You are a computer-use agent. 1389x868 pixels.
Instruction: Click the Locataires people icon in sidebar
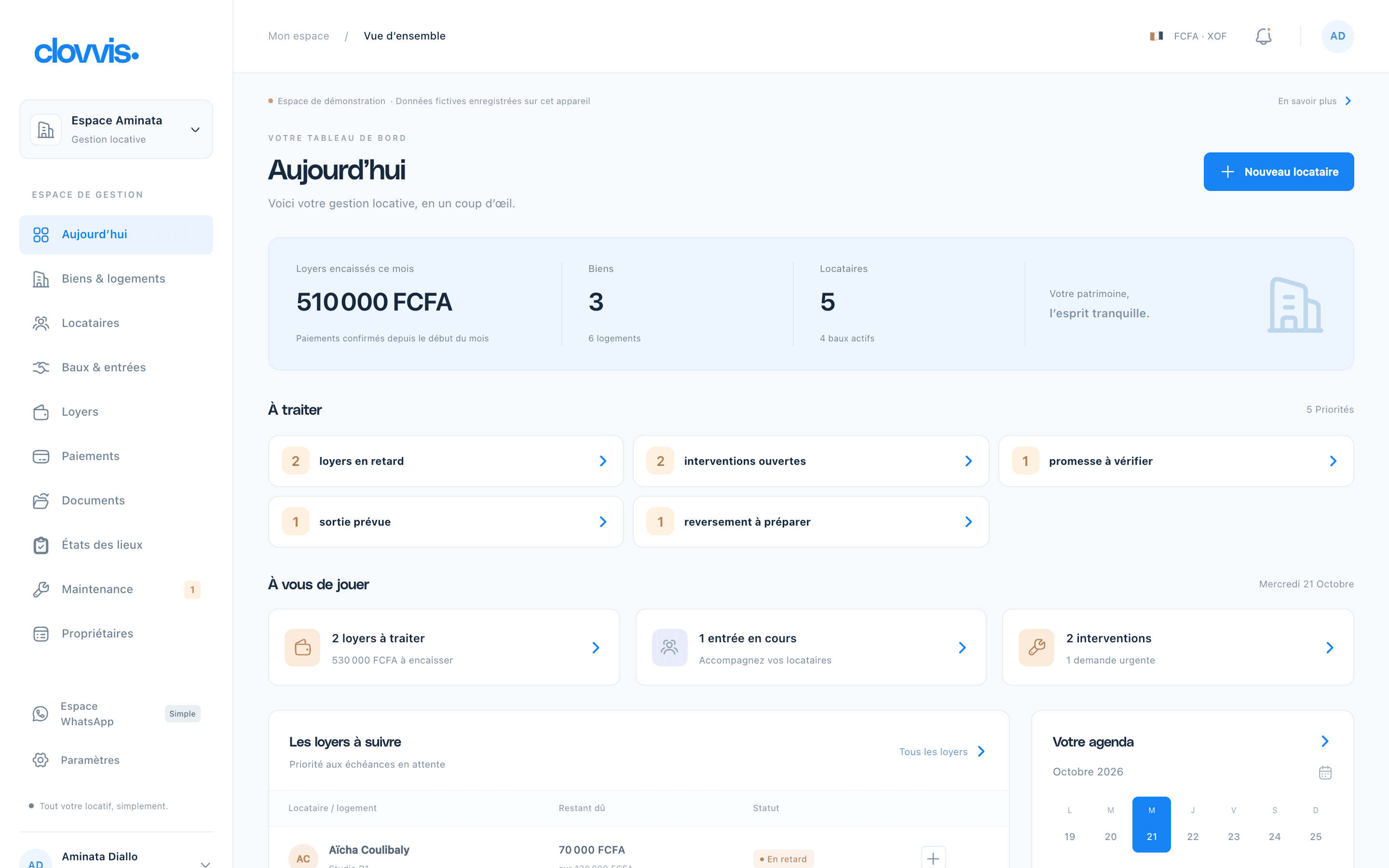(x=41, y=323)
